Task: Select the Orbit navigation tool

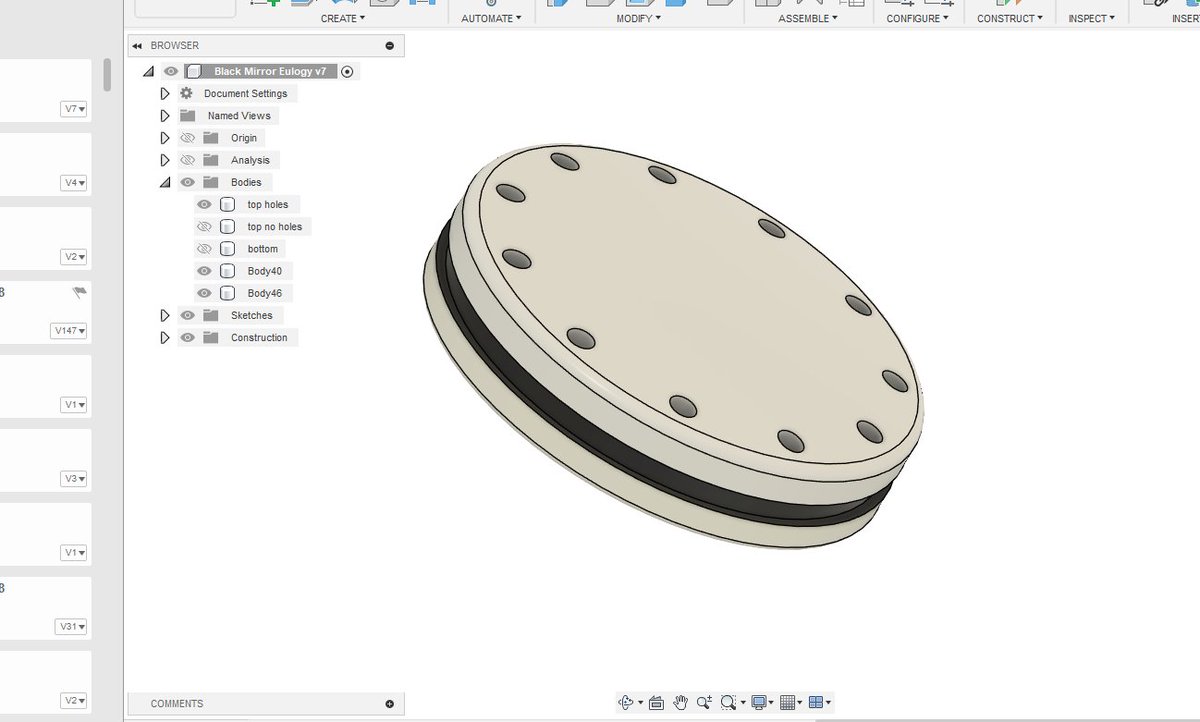Action: [x=626, y=702]
